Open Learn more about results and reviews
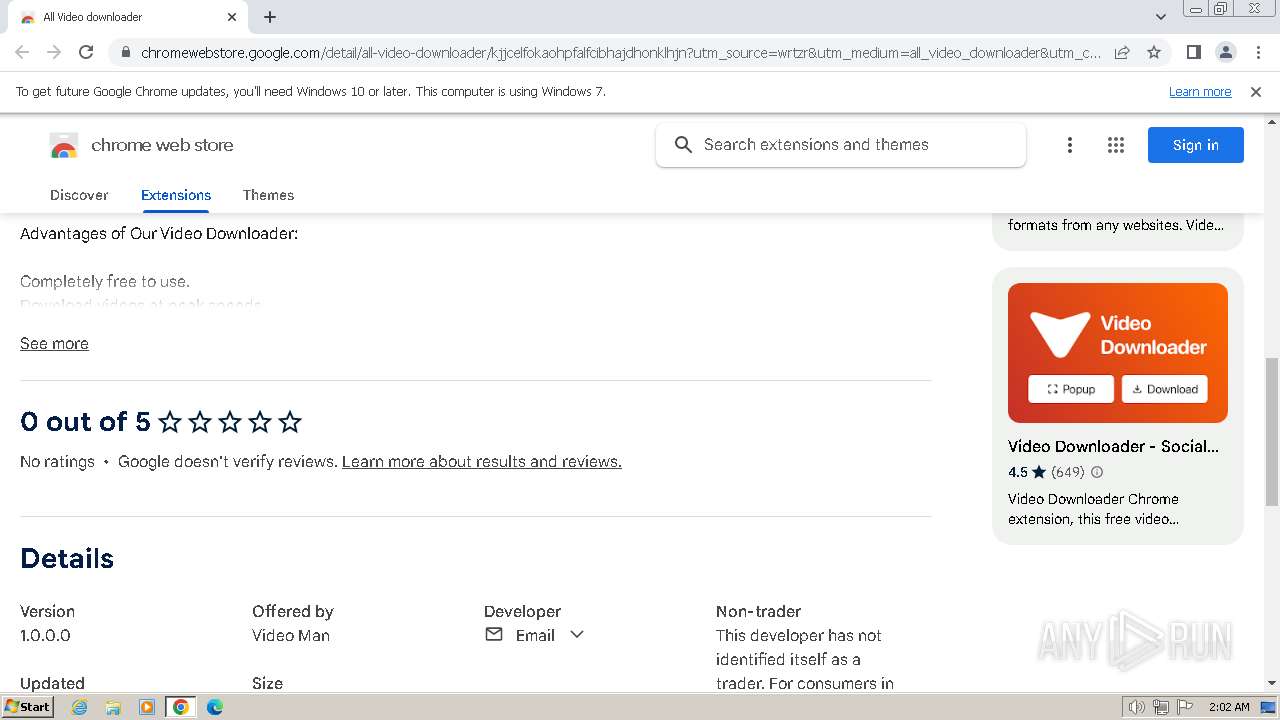Screen dimensions: 1280x720 click(x=482, y=462)
